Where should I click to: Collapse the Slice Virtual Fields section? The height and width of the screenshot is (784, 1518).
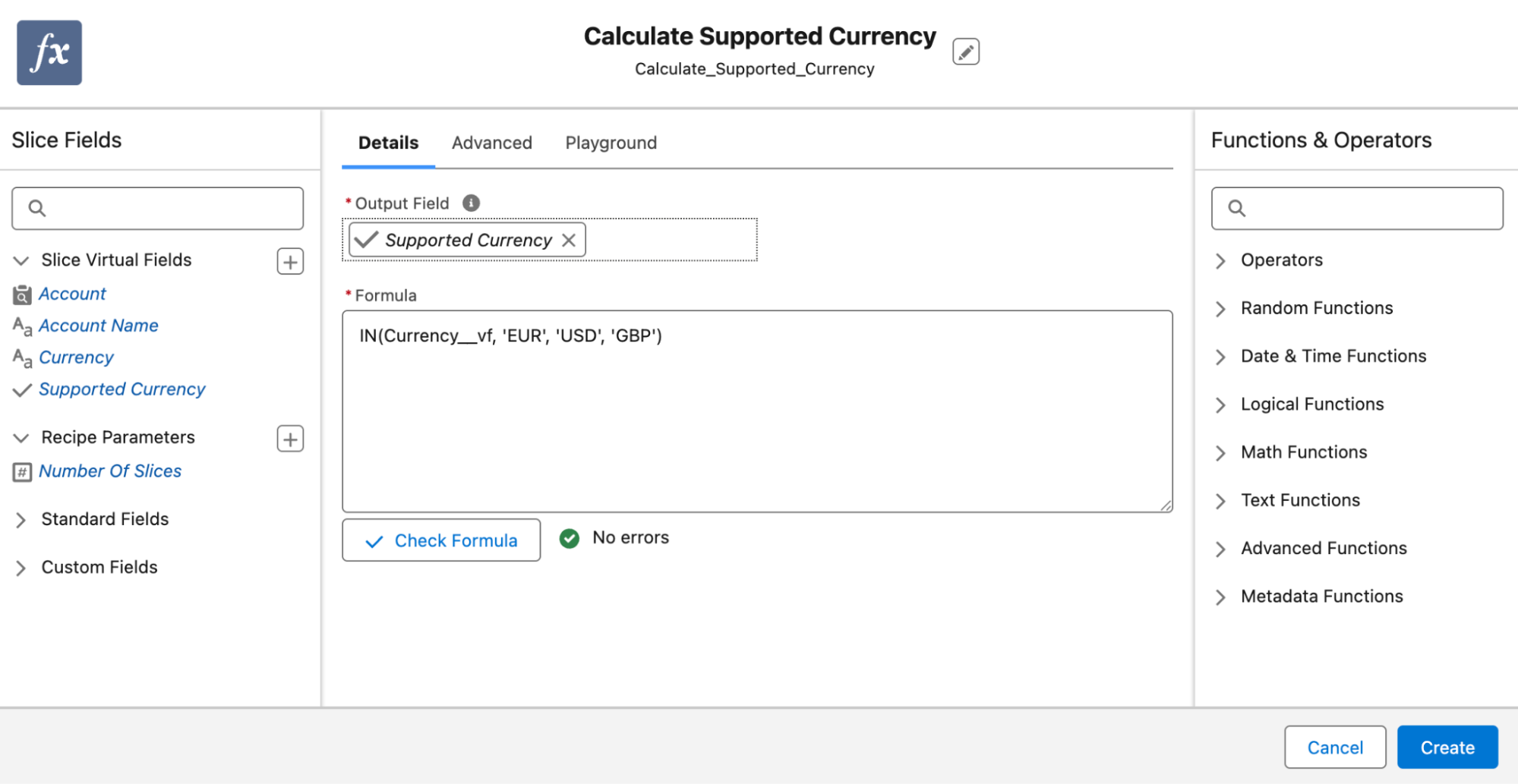point(21,260)
